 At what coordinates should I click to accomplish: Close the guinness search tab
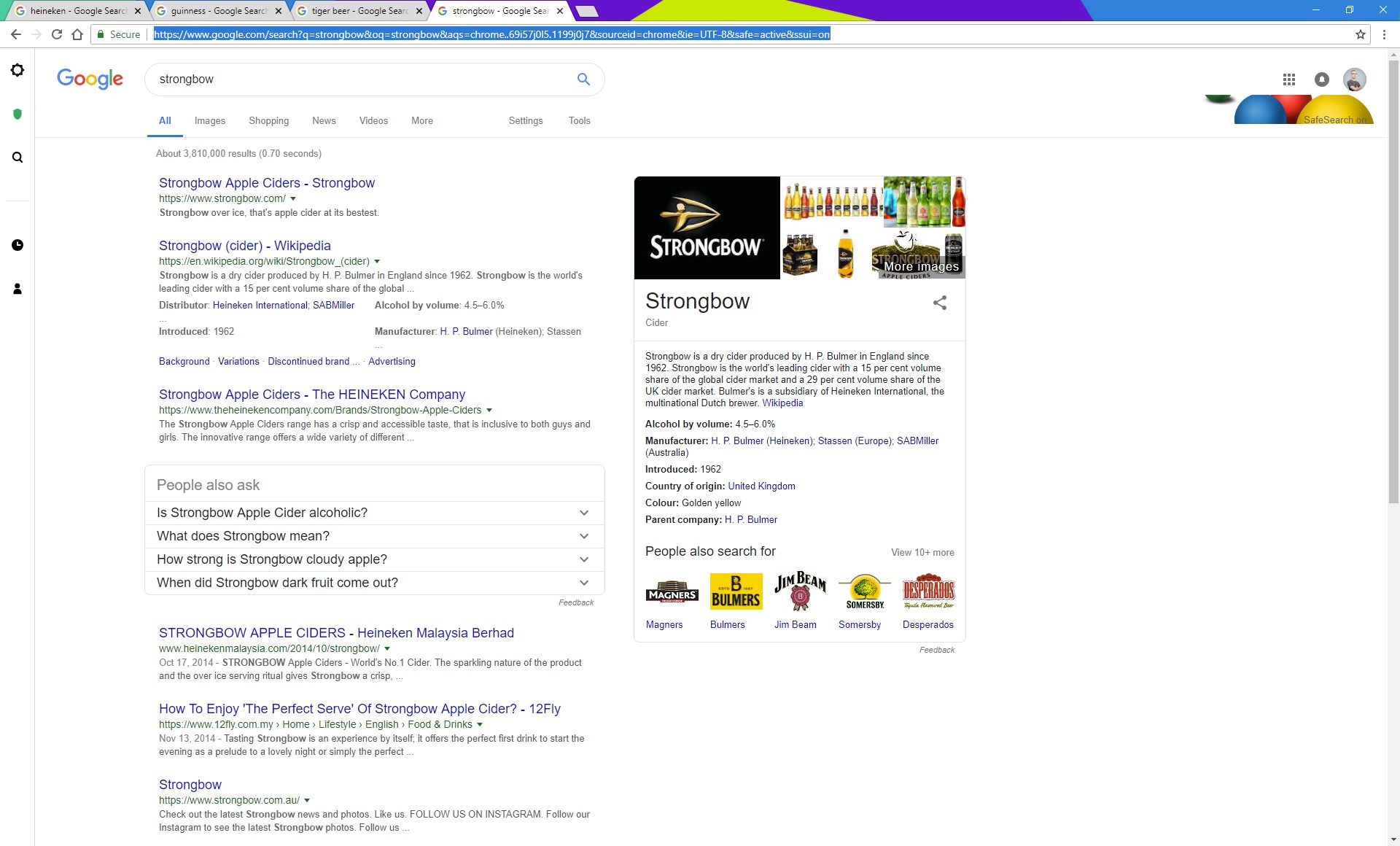(x=278, y=11)
